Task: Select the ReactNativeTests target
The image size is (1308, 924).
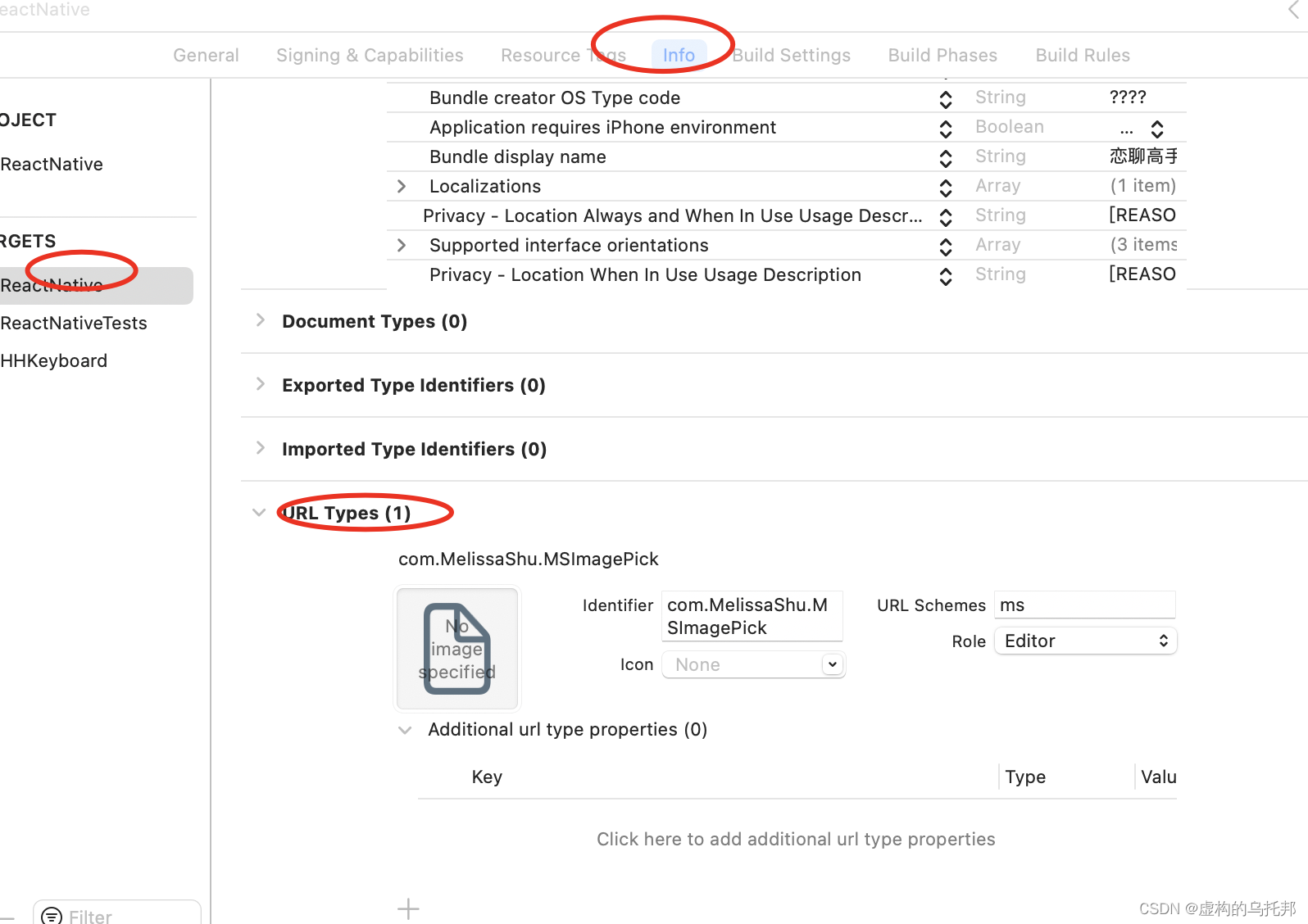Action: tap(74, 323)
